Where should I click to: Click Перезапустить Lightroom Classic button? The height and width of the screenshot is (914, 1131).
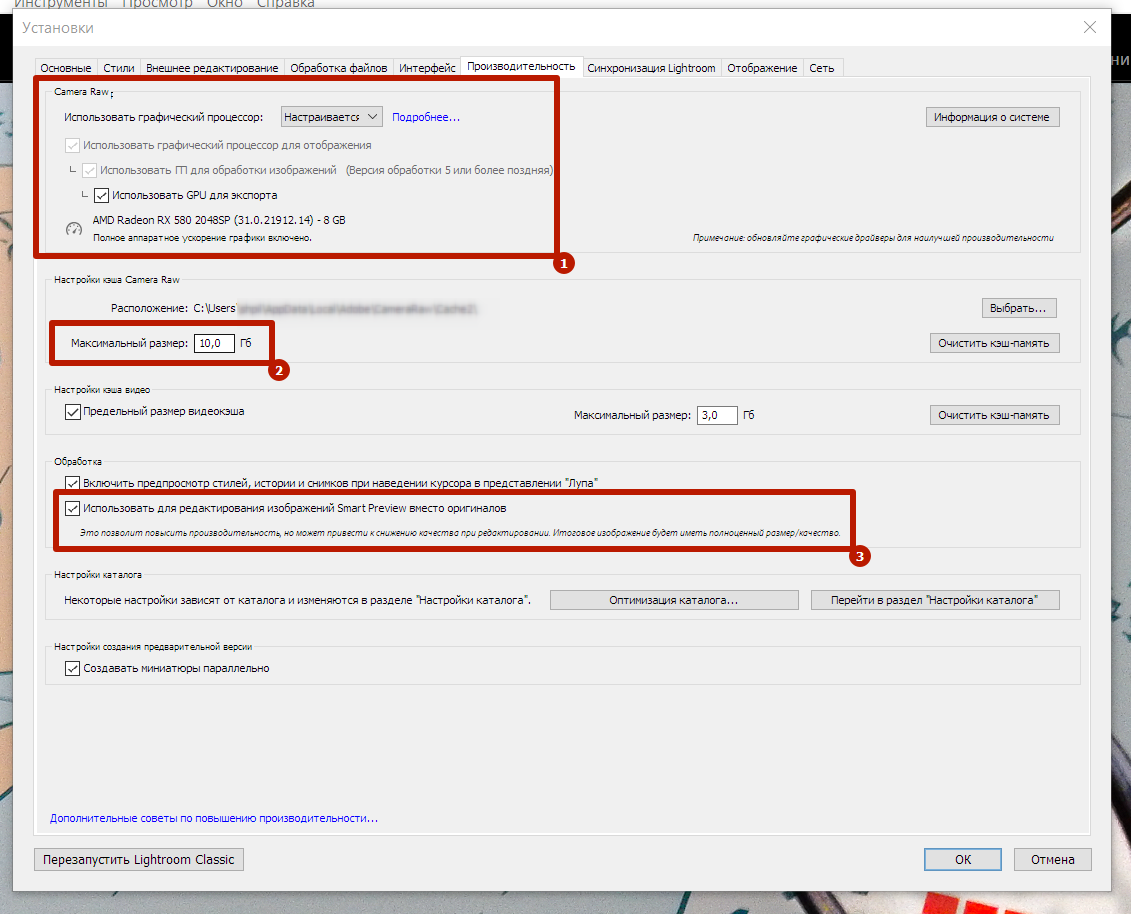(138, 860)
